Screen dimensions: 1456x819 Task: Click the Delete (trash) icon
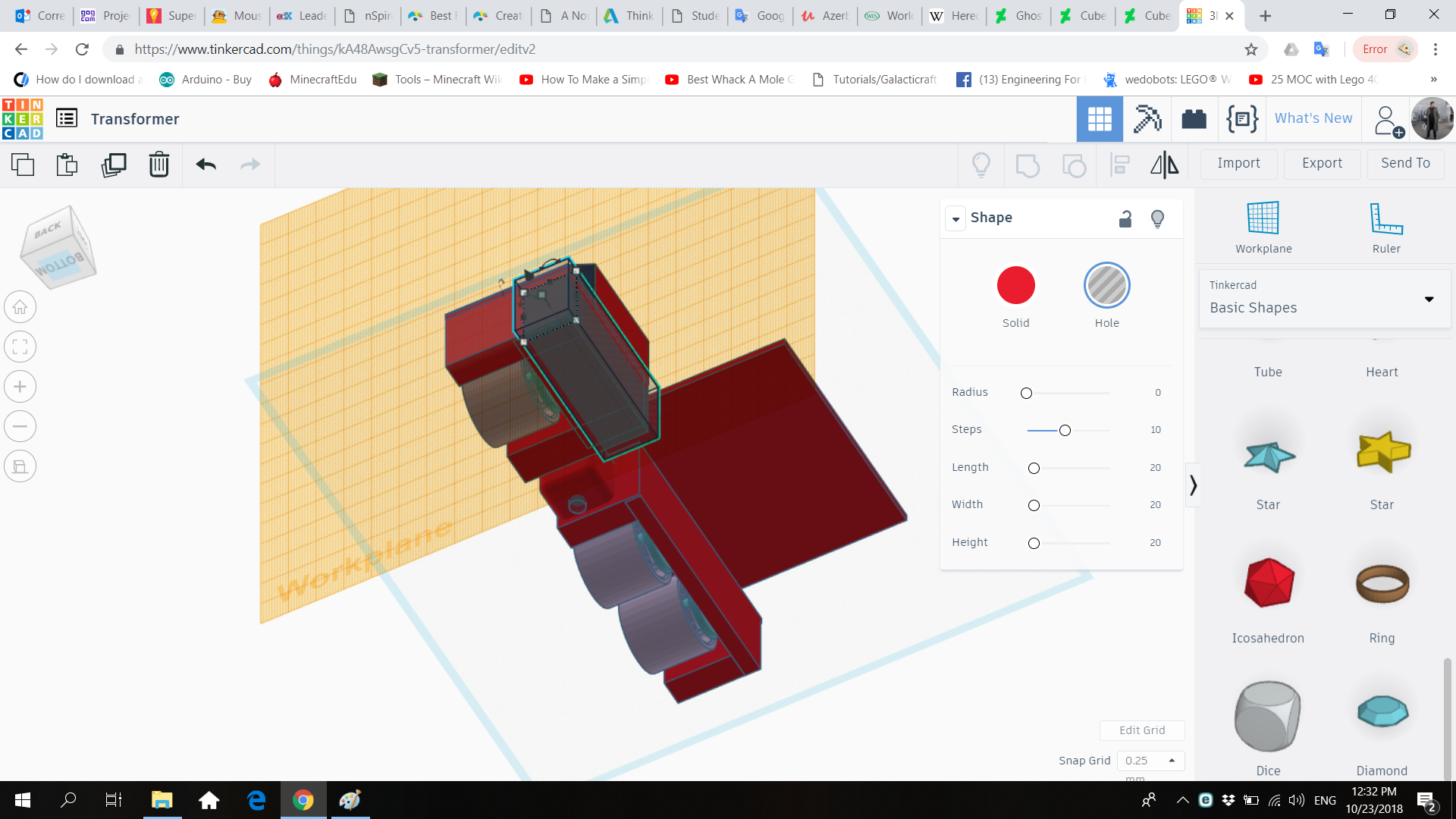tap(159, 164)
